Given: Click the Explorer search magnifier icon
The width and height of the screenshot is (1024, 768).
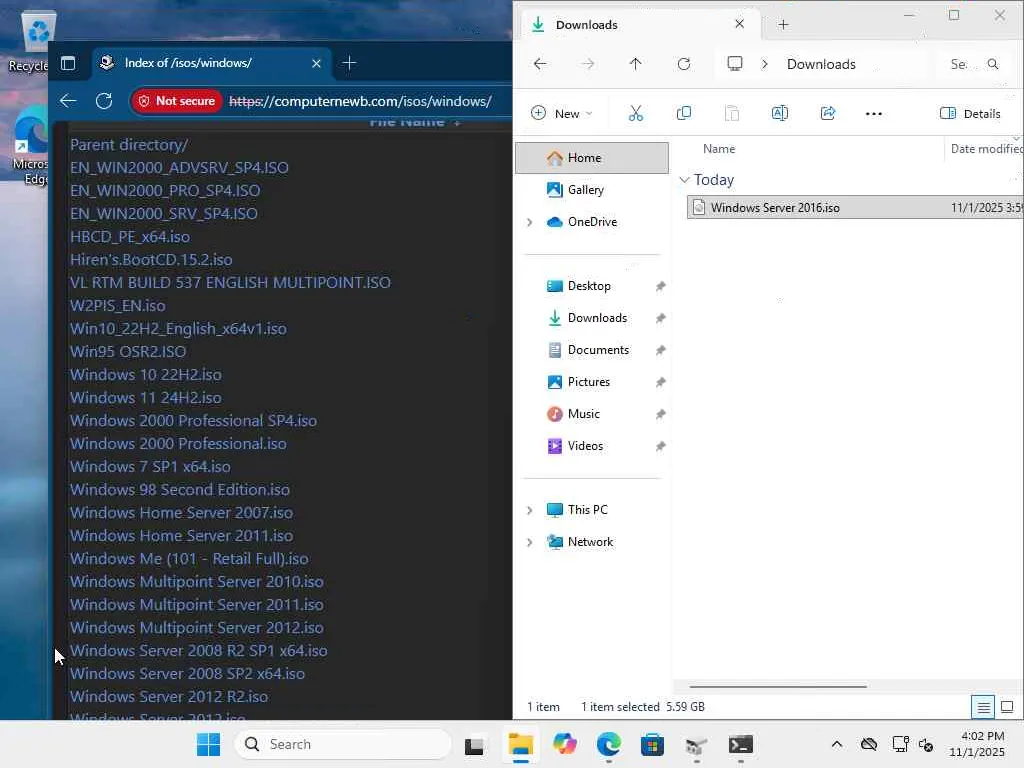Looking at the screenshot, I should (993, 64).
